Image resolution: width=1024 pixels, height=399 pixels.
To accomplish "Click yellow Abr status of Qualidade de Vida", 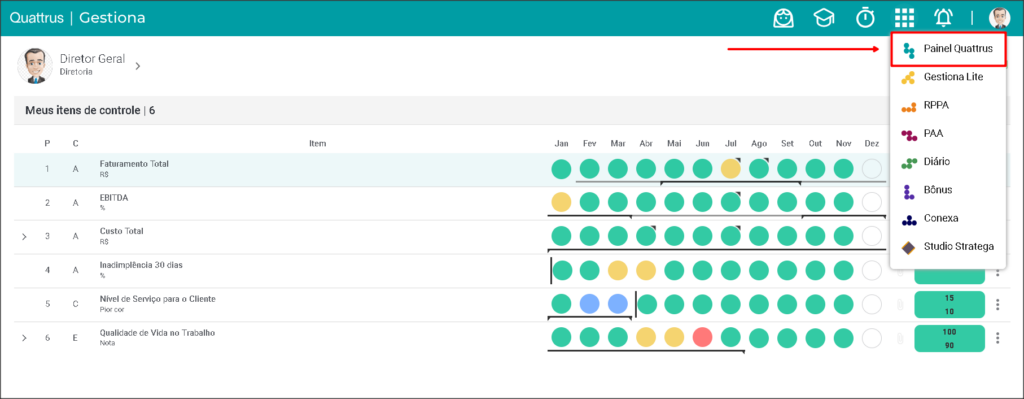I will [x=646, y=338].
